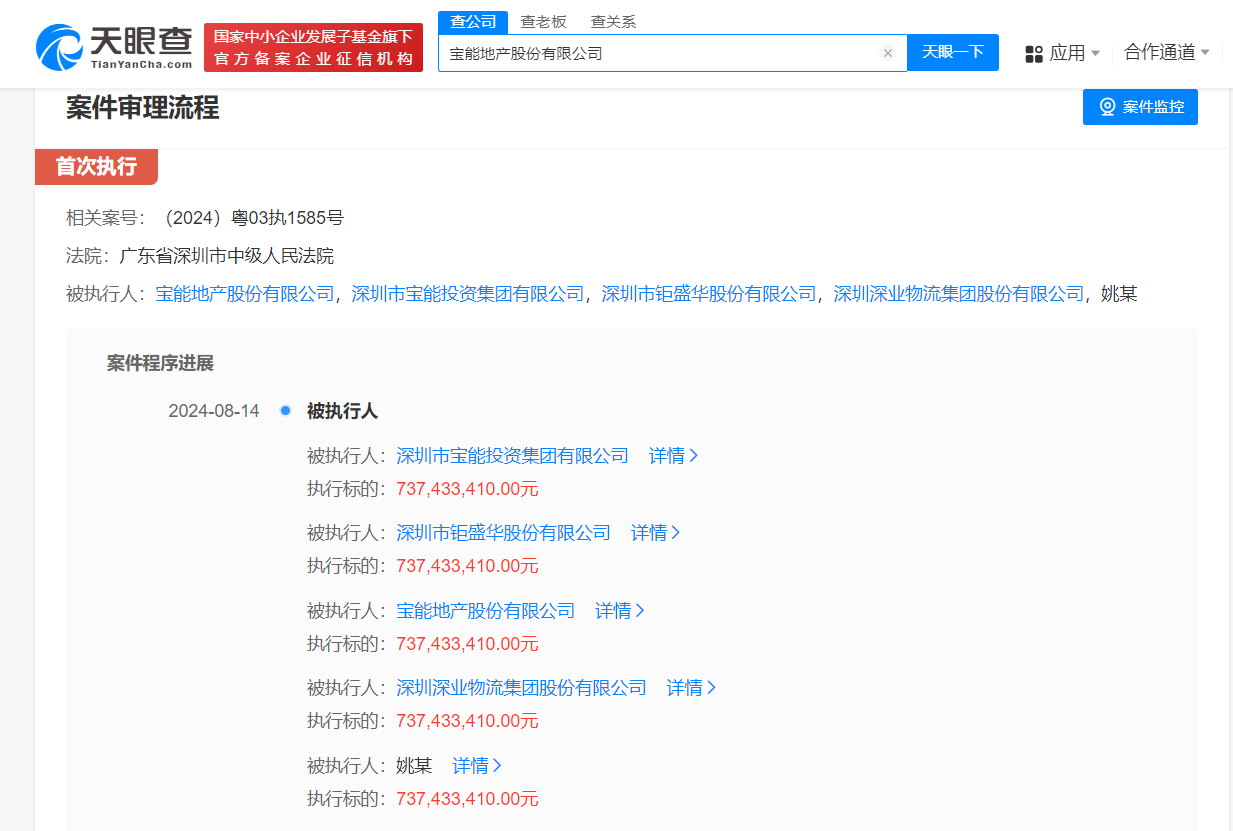Open link for 宝能地产股份有限公司
1233x831 pixels.
click(485, 610)
